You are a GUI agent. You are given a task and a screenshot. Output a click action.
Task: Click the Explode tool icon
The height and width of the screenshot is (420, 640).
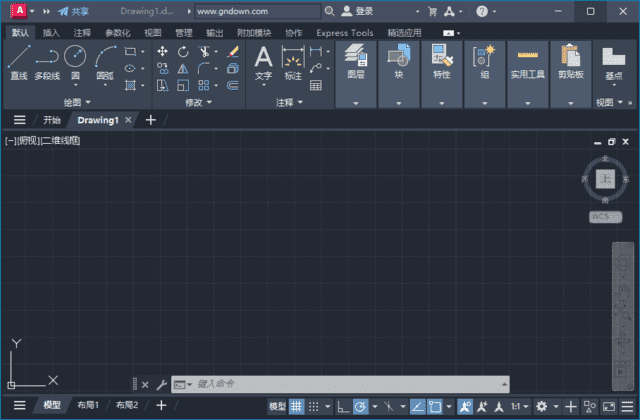(233, 68)
